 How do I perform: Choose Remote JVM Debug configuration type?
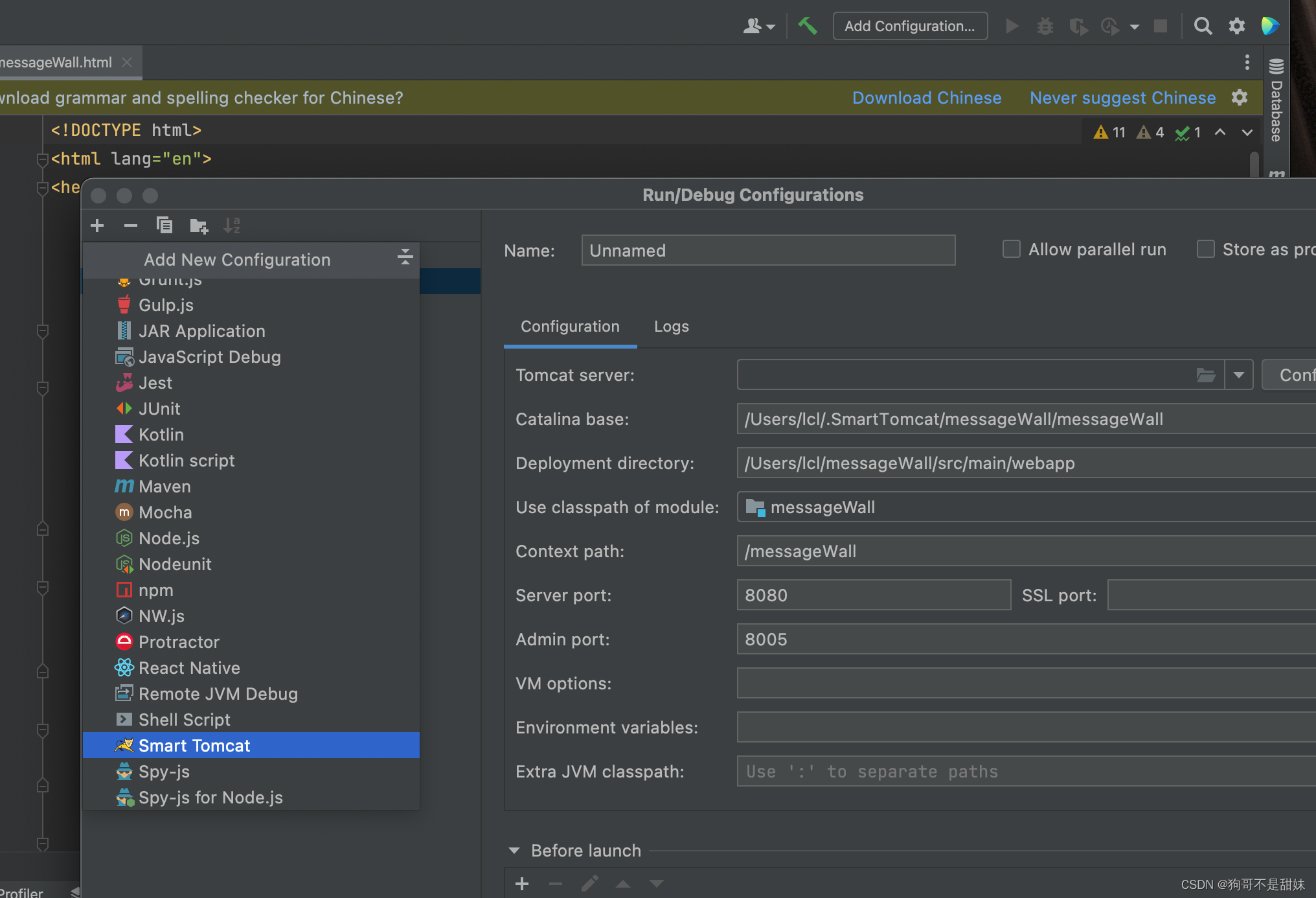pos(251,694)
